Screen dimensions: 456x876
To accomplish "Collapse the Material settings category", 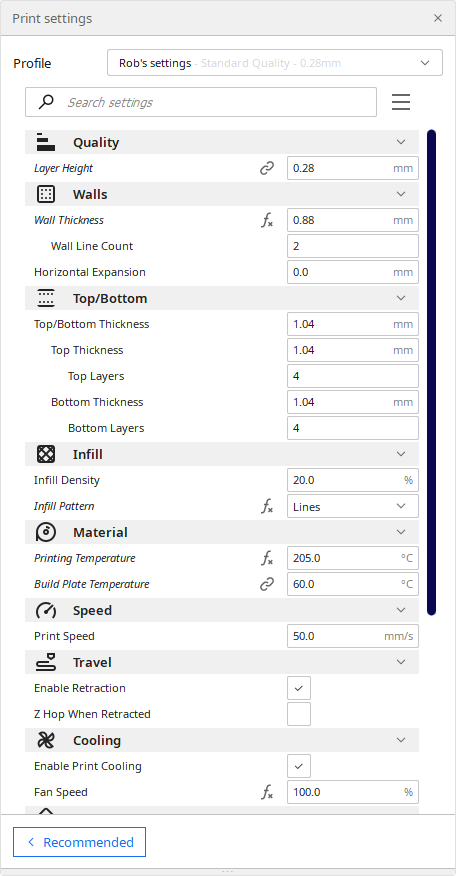I will click(x=222, y=532).
